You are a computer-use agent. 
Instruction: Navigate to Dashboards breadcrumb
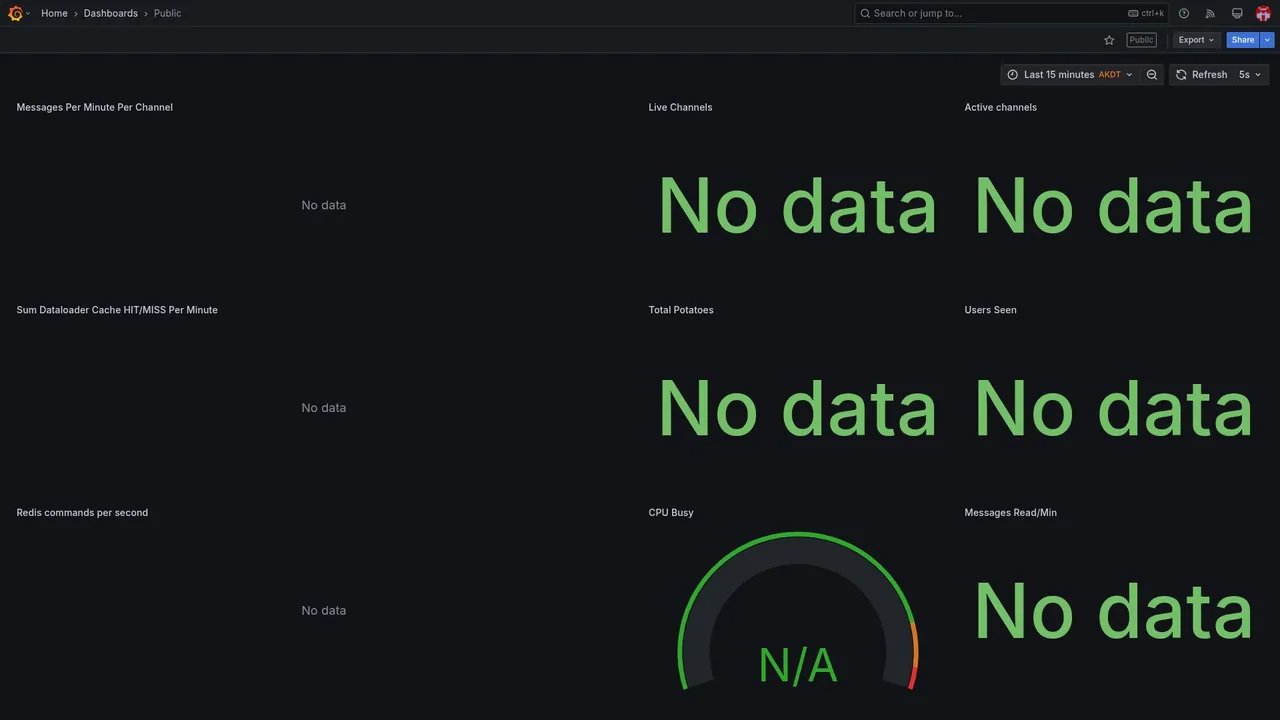[111, 13]
